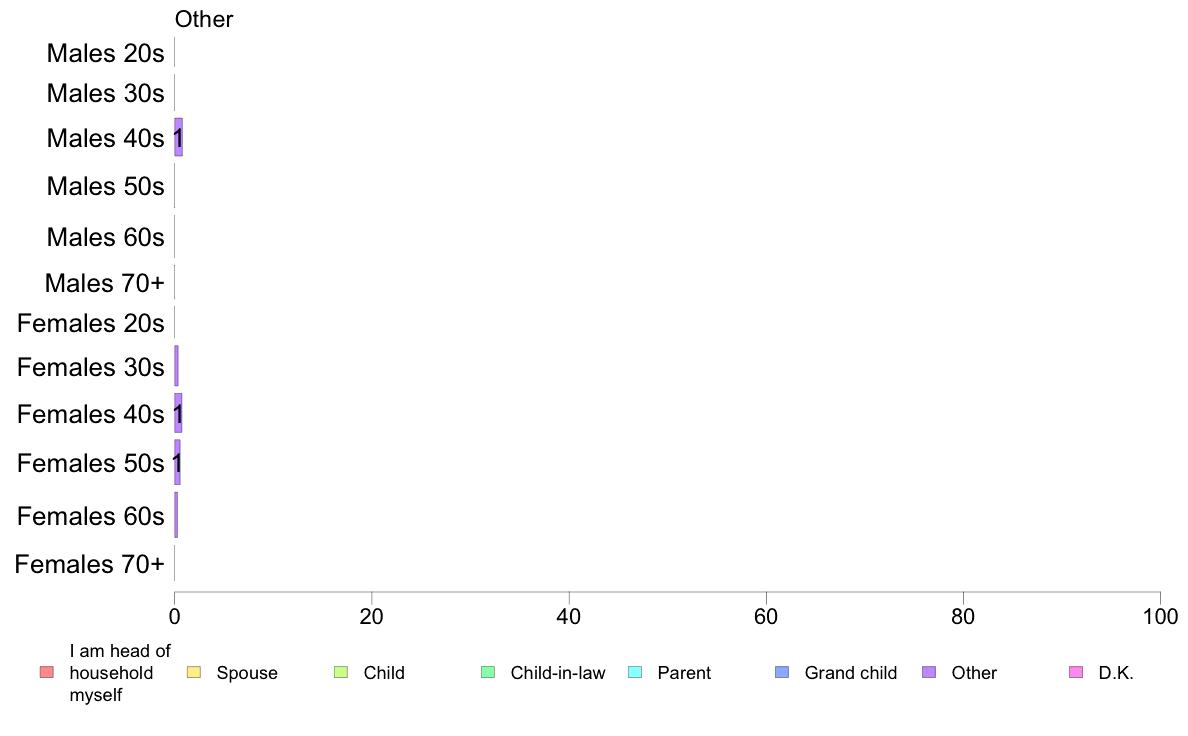Click the purple Other legend swatch
The width and height of the screenshot is (1188, 736).
tap(929, 672)
